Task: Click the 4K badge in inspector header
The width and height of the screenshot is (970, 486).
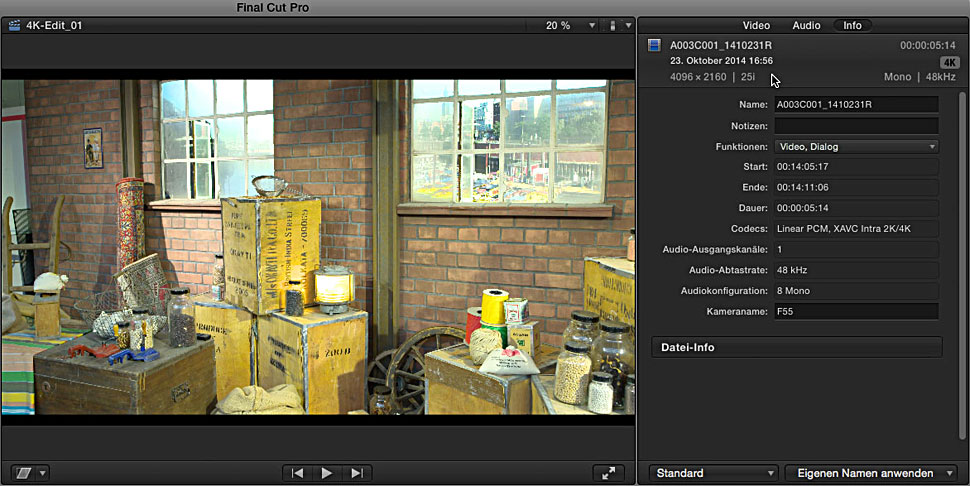Action: click(x=949, y=62)
